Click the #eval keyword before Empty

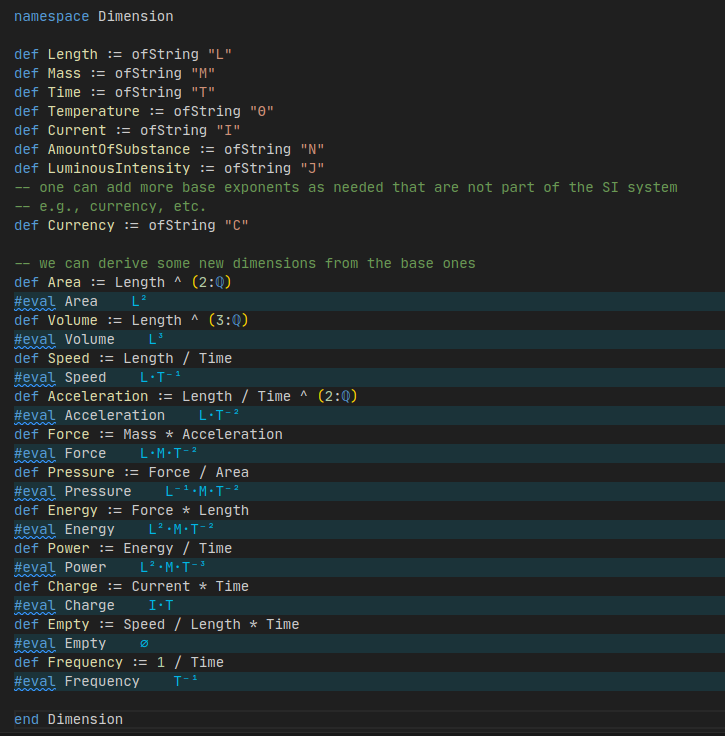(x=35, y=643)
